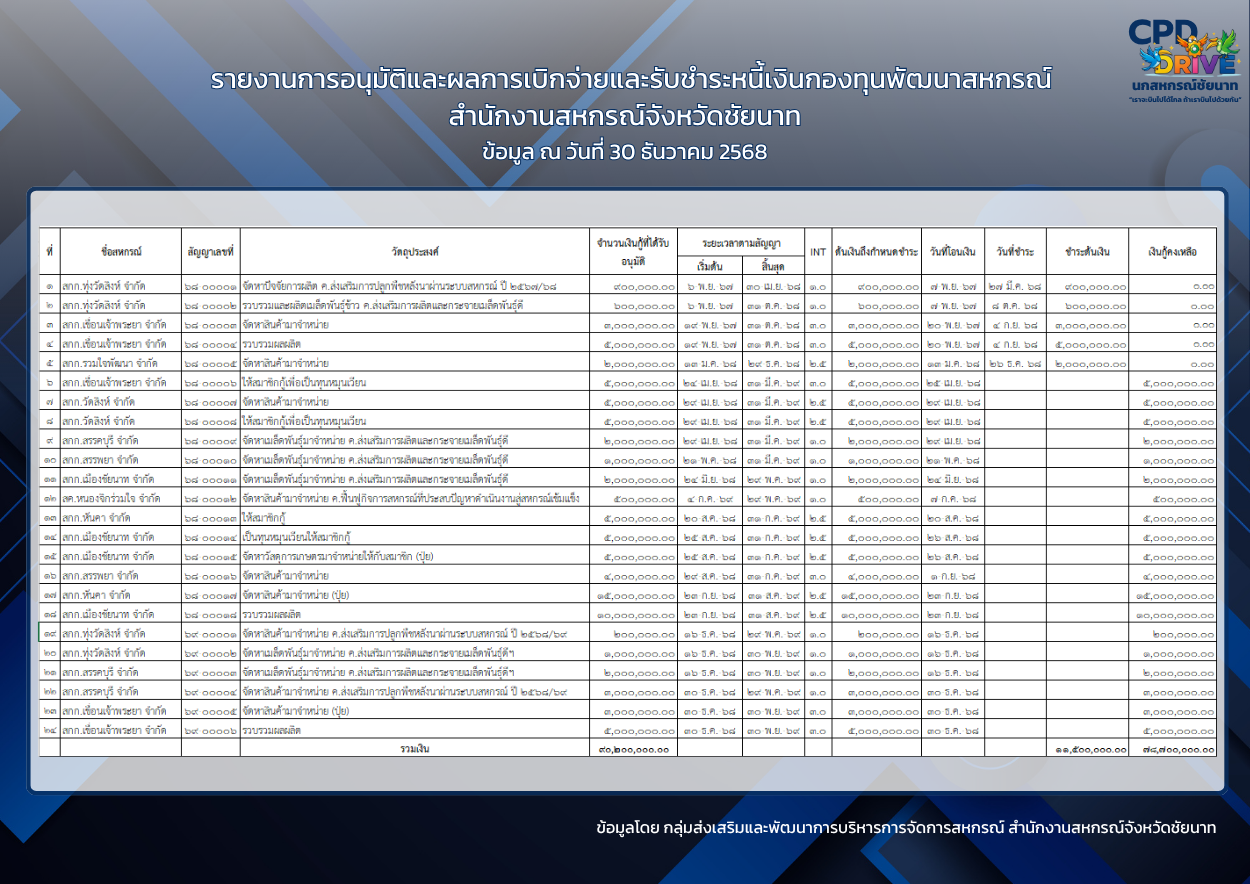
Task: Select the 'จำนวนเงินกู้ที่ได้รับอนุมัติ' column header
Action: [x=634, y=252]
